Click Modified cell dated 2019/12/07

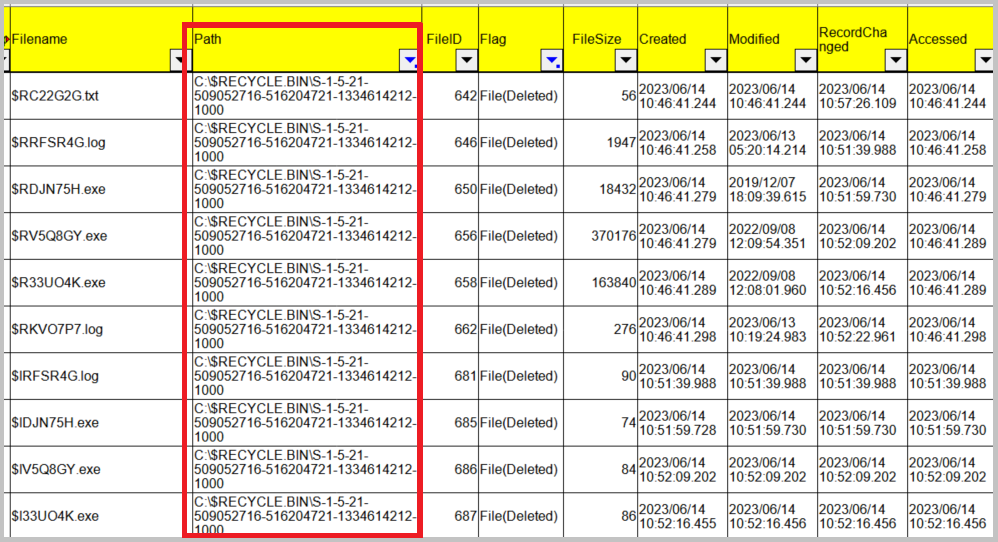click(x=772, y=190)
